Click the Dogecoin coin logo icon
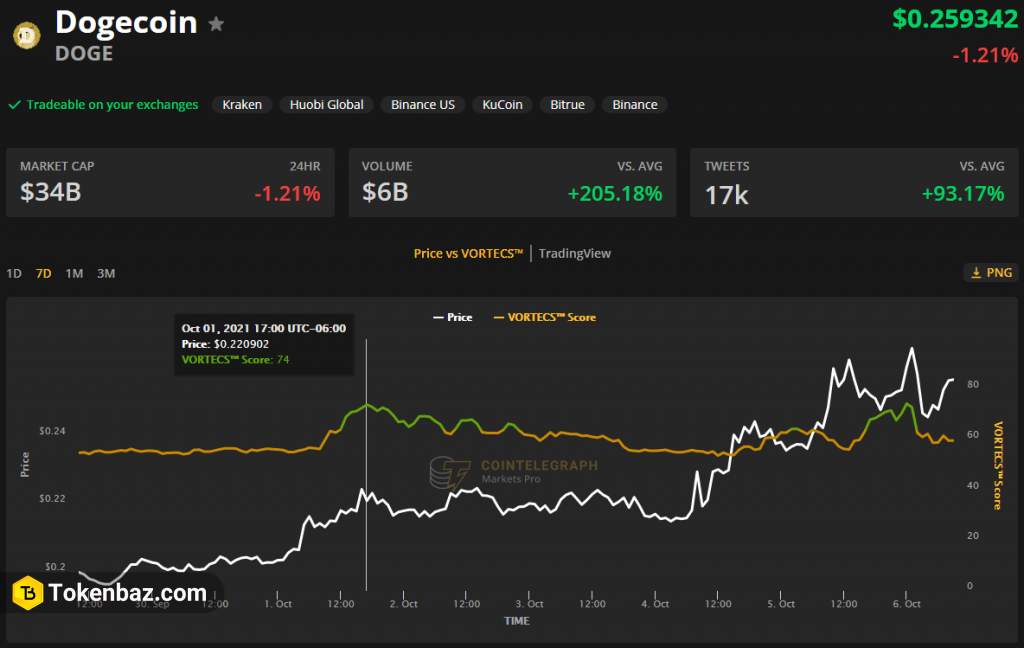Screen dimensions: 1024x648 tap(27, 35)
